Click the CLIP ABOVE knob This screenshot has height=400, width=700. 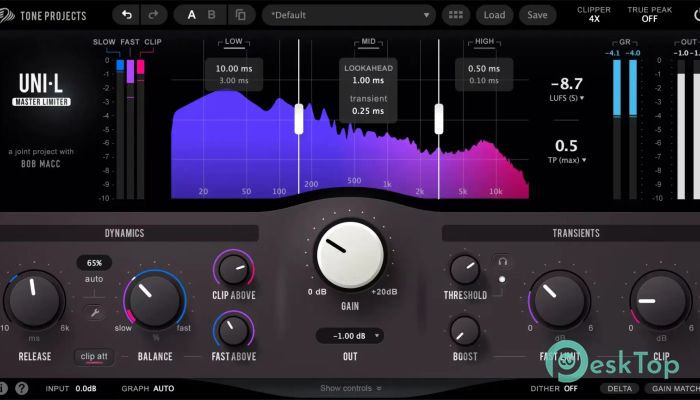pyautogui.click(x=233, y=269)
